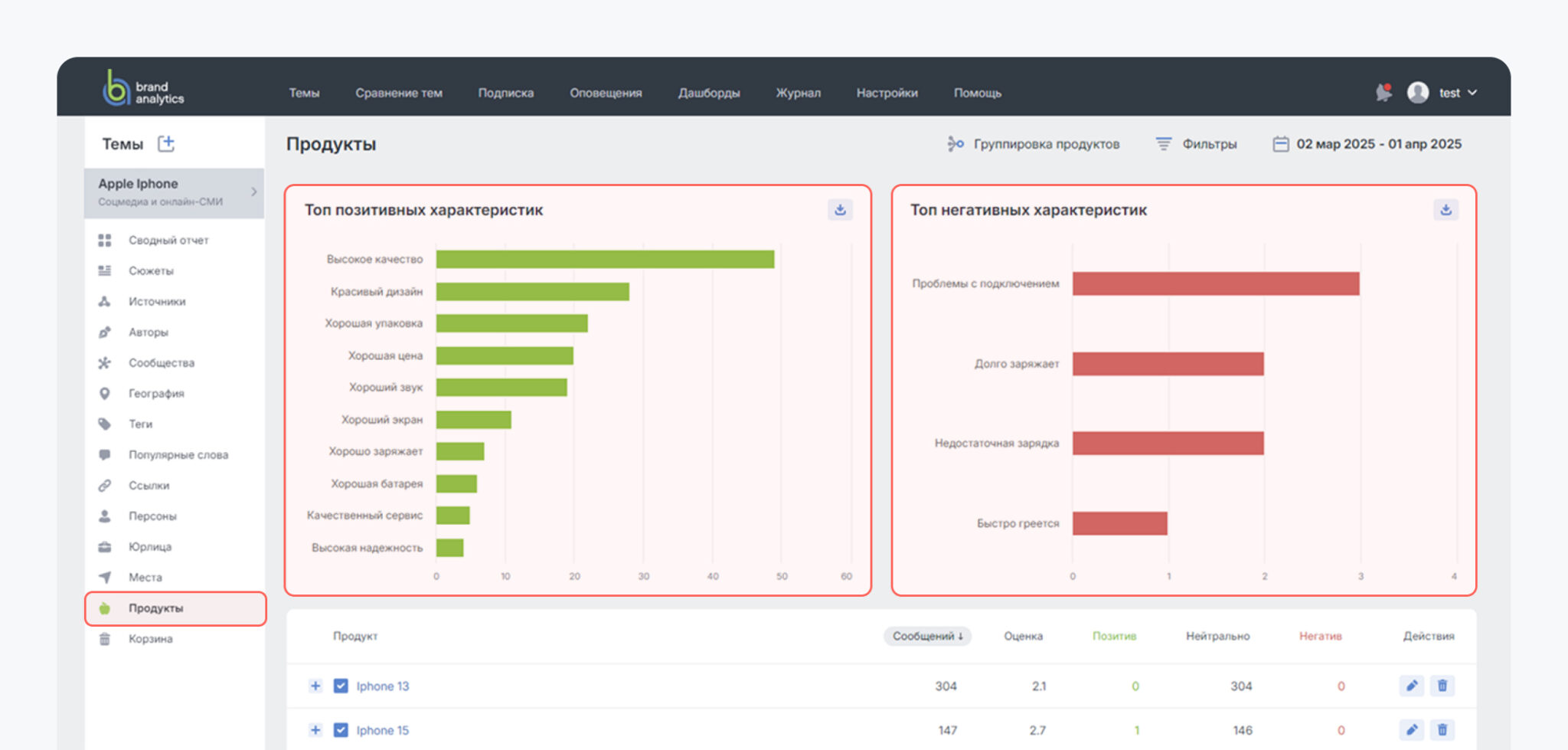Open the Журнал menu item

point(799,93)
